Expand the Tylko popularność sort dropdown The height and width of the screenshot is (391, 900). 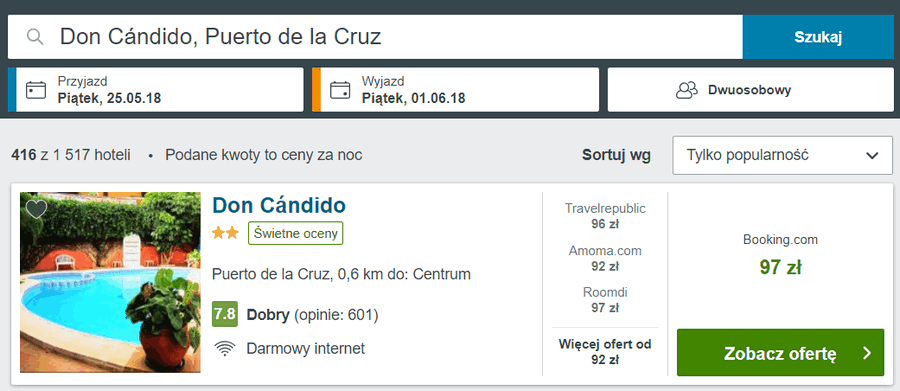[782, 155]
